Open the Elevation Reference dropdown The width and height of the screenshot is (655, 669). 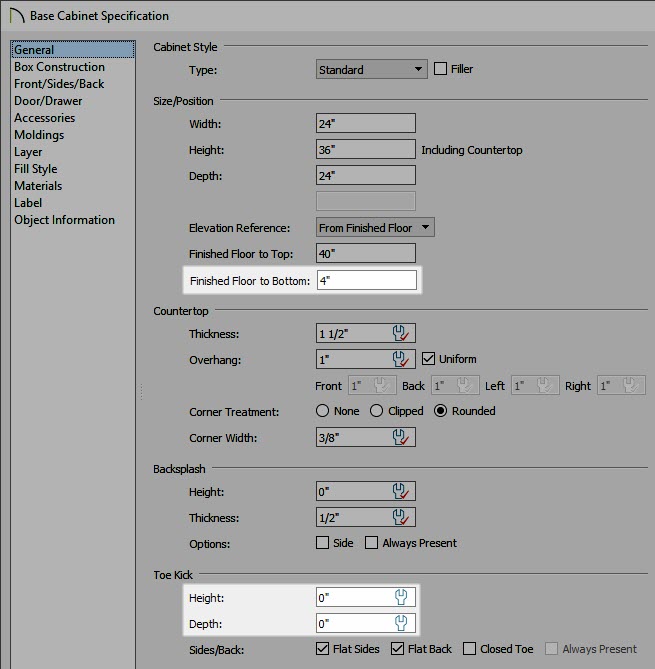[375, 227]
